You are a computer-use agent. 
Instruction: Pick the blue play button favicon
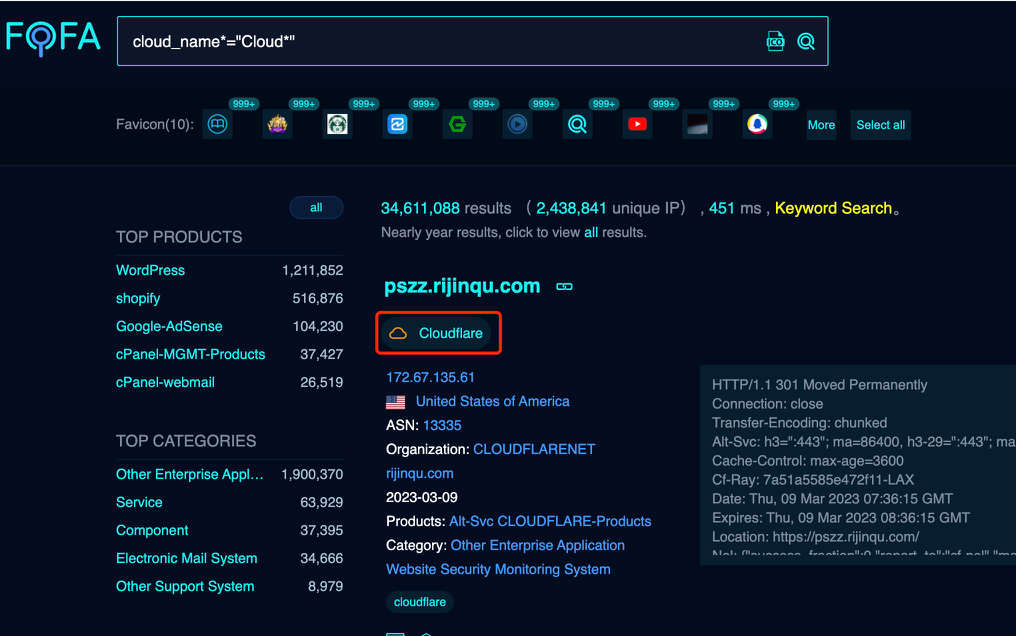click(517, 125)
